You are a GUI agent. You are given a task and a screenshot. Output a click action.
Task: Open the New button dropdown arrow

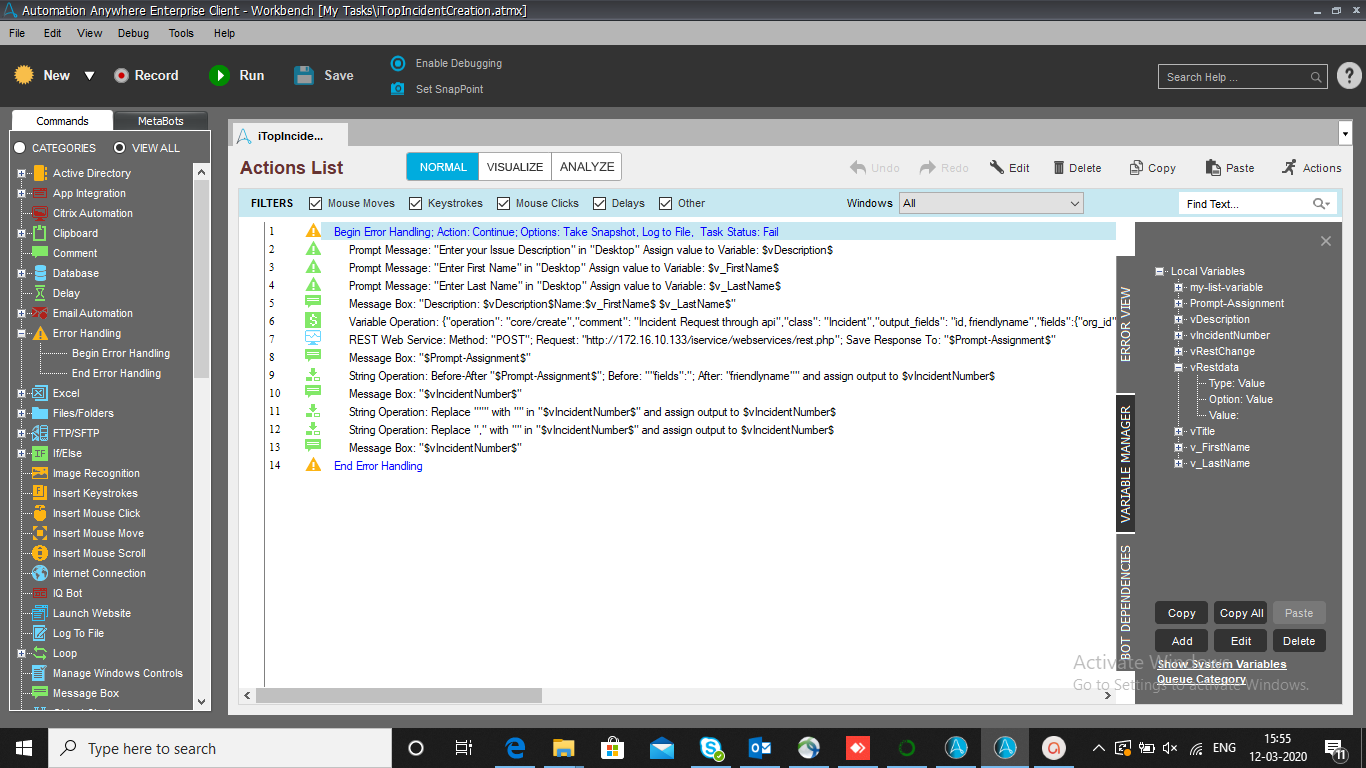point(89,76)
